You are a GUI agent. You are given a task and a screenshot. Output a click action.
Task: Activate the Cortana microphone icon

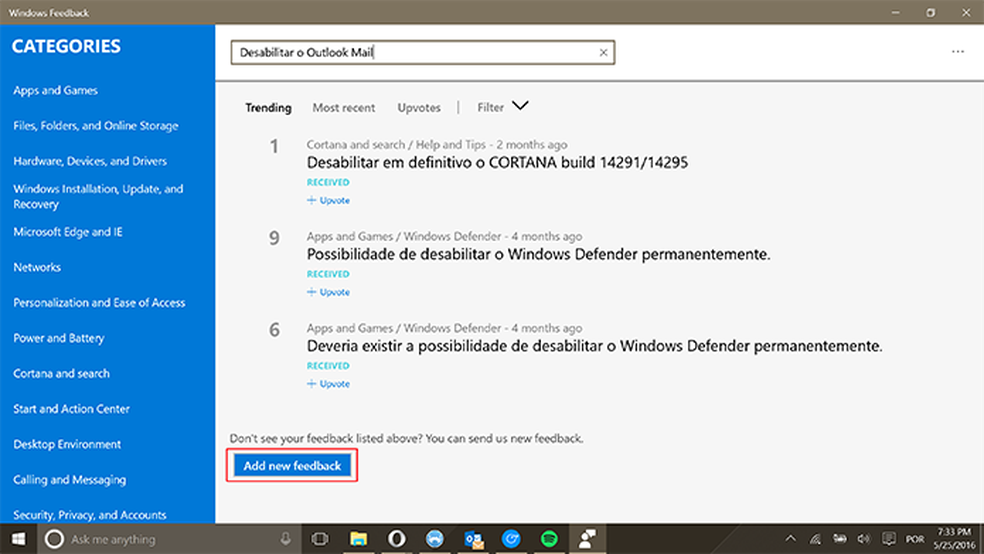286,539
